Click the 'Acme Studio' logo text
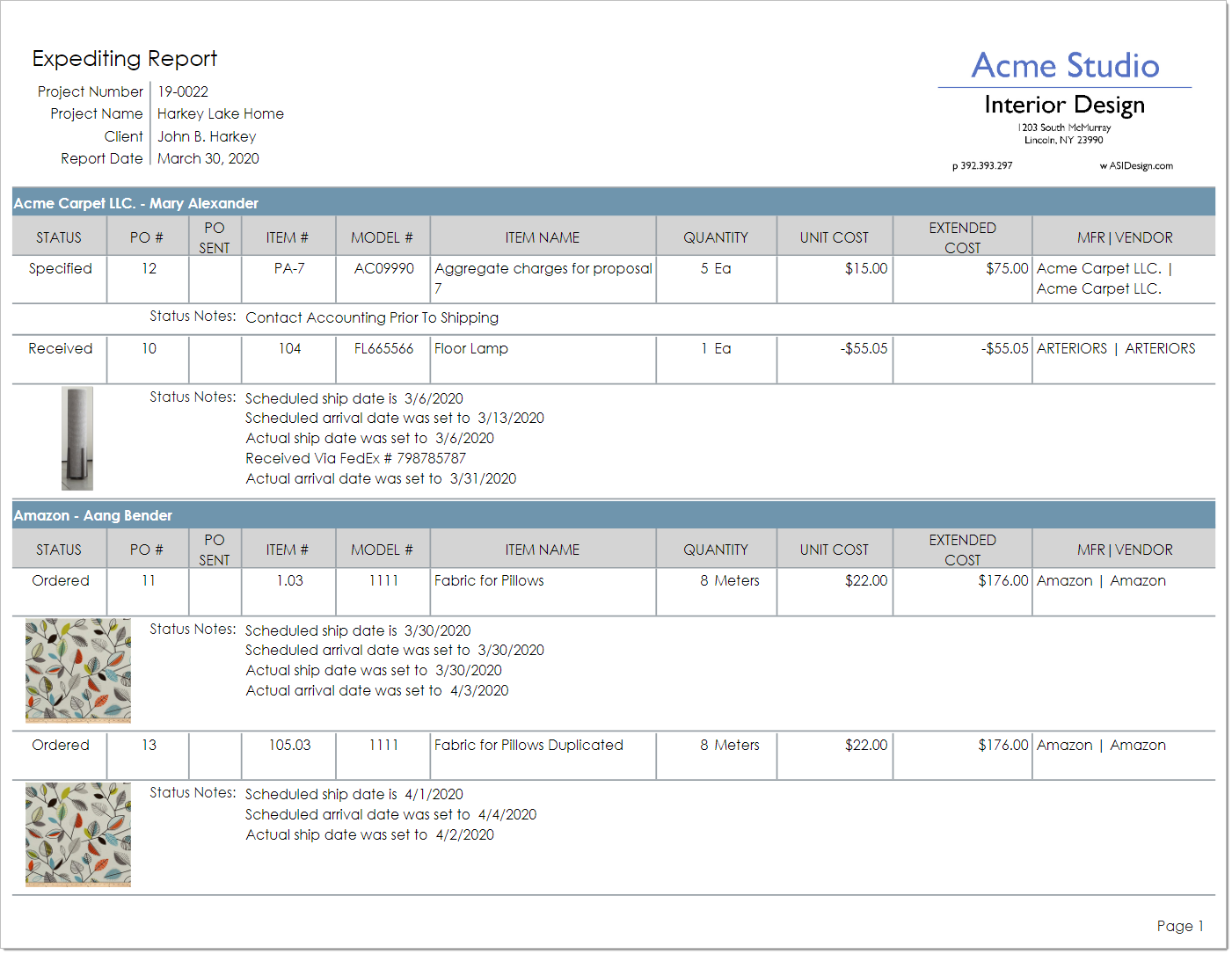This screenshot has width=1232, height=954. point(1065,66)
